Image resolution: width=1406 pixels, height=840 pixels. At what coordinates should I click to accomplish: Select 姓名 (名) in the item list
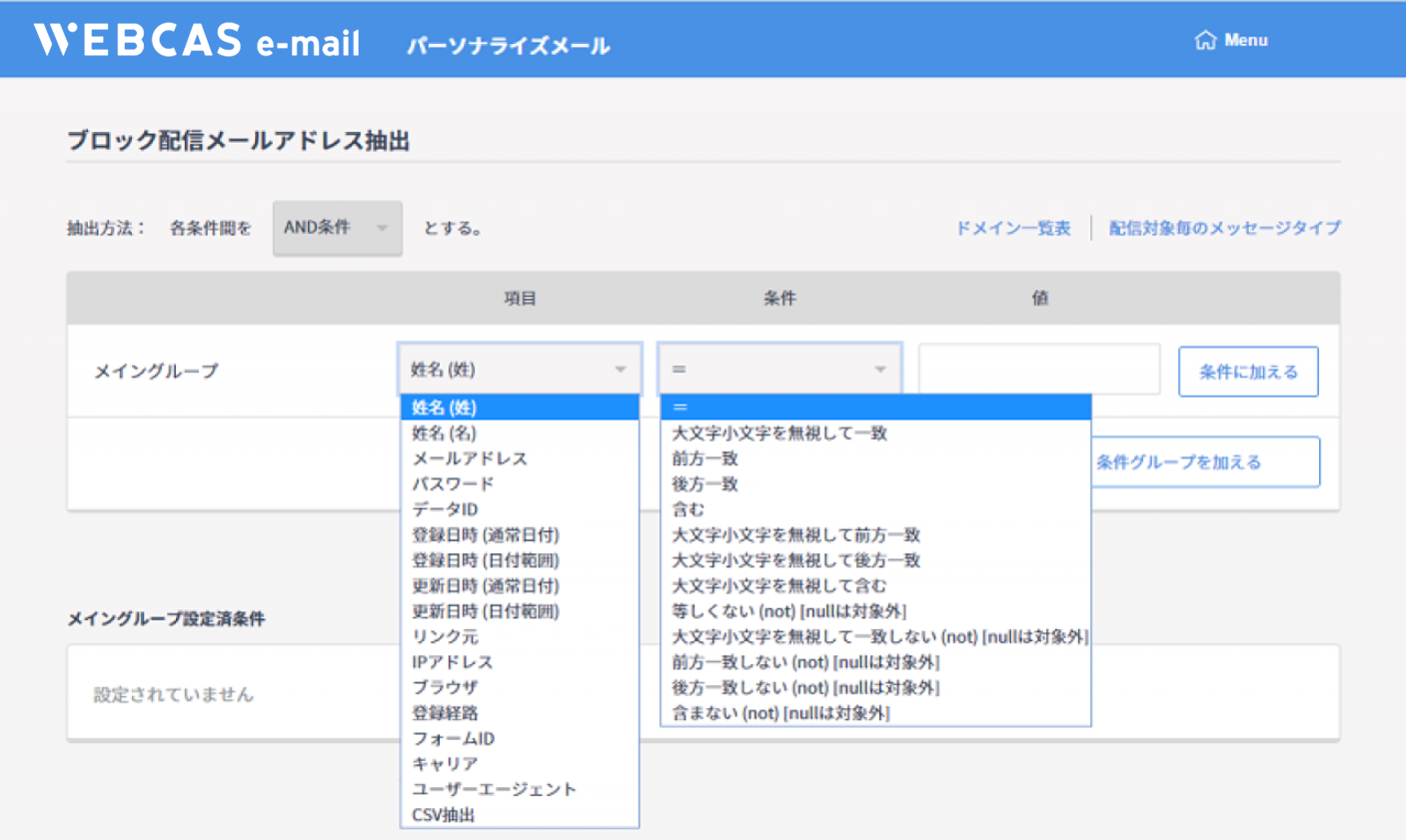(520, 432)
